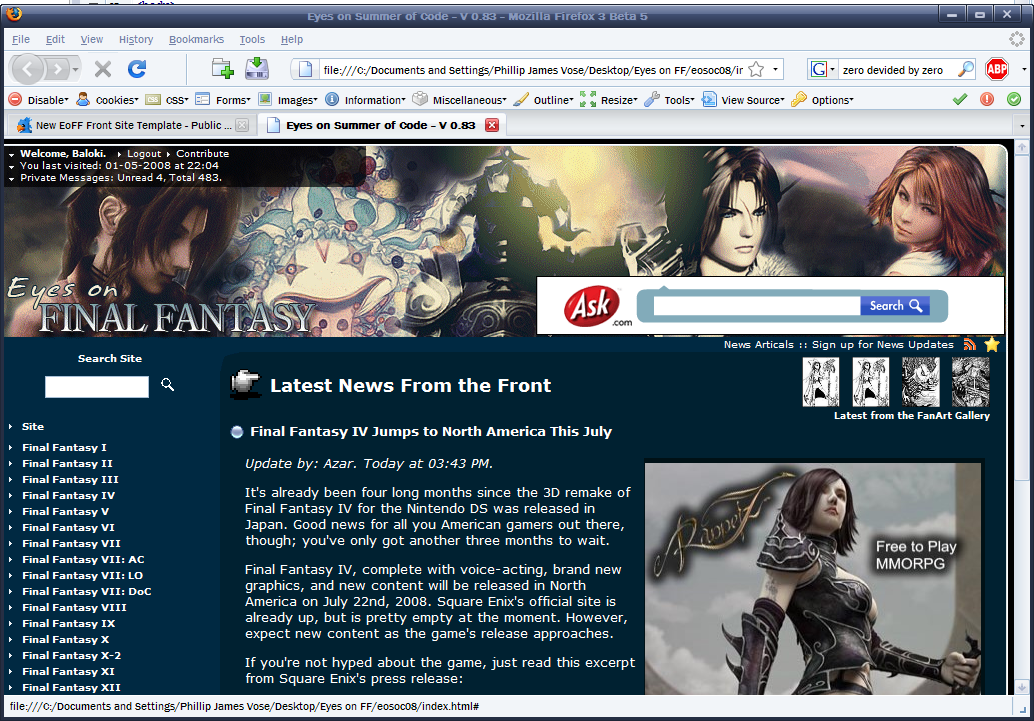The image size is (1034, 721).
Task: Open address bar history dropdown arrow
Action: pos(776,69)
